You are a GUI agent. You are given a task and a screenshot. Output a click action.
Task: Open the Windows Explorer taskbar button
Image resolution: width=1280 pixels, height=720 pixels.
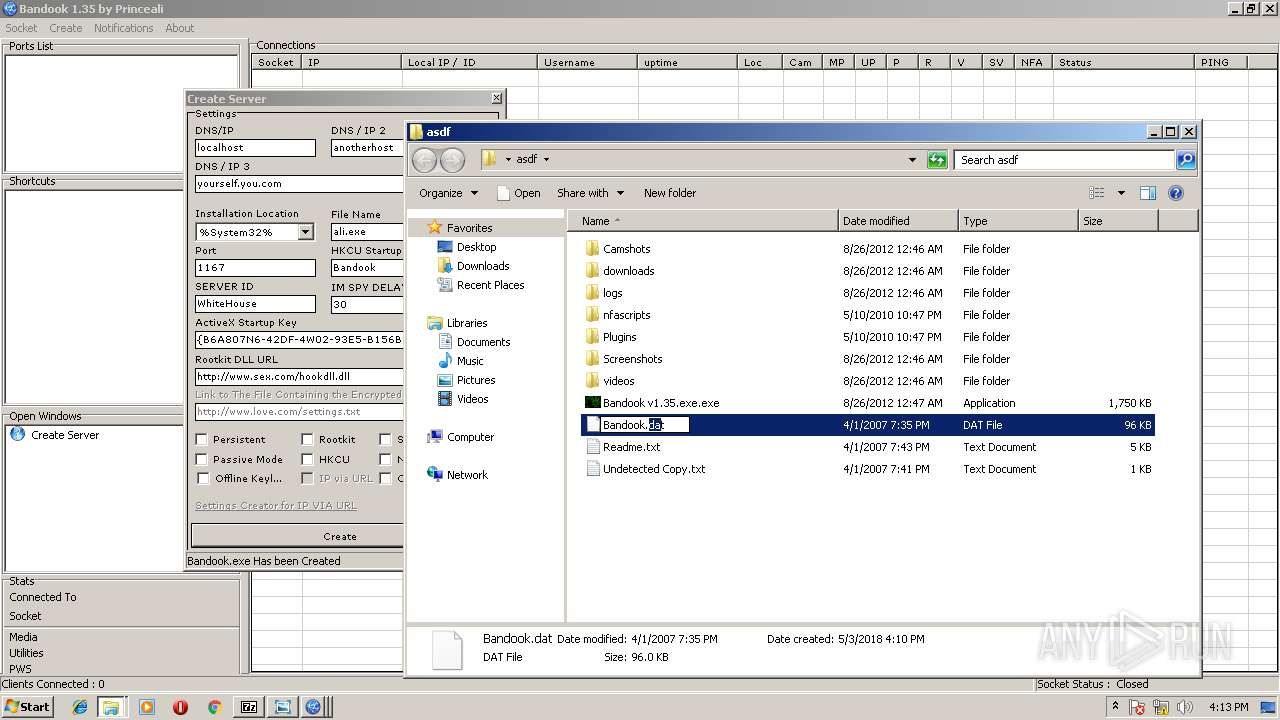(x=111, y=707)
